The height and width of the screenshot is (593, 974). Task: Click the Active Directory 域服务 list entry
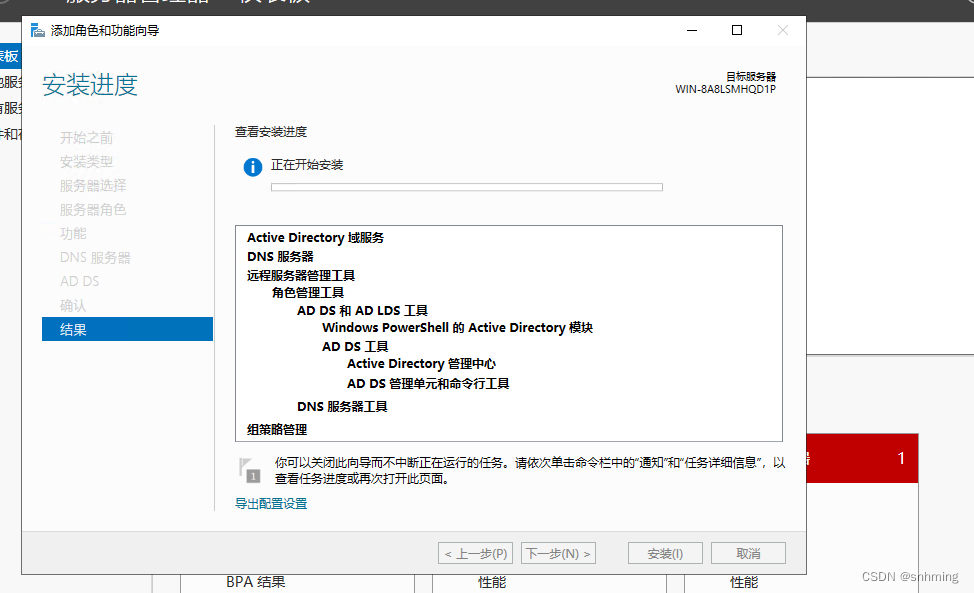pos(316,238)
